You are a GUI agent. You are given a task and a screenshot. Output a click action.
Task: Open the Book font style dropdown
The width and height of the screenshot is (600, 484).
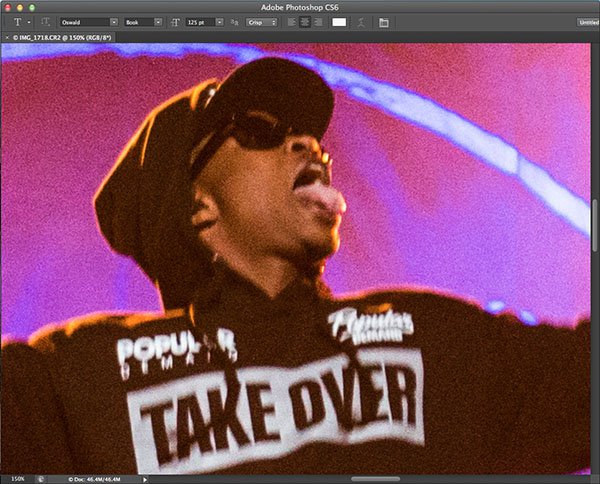(143, 21)
